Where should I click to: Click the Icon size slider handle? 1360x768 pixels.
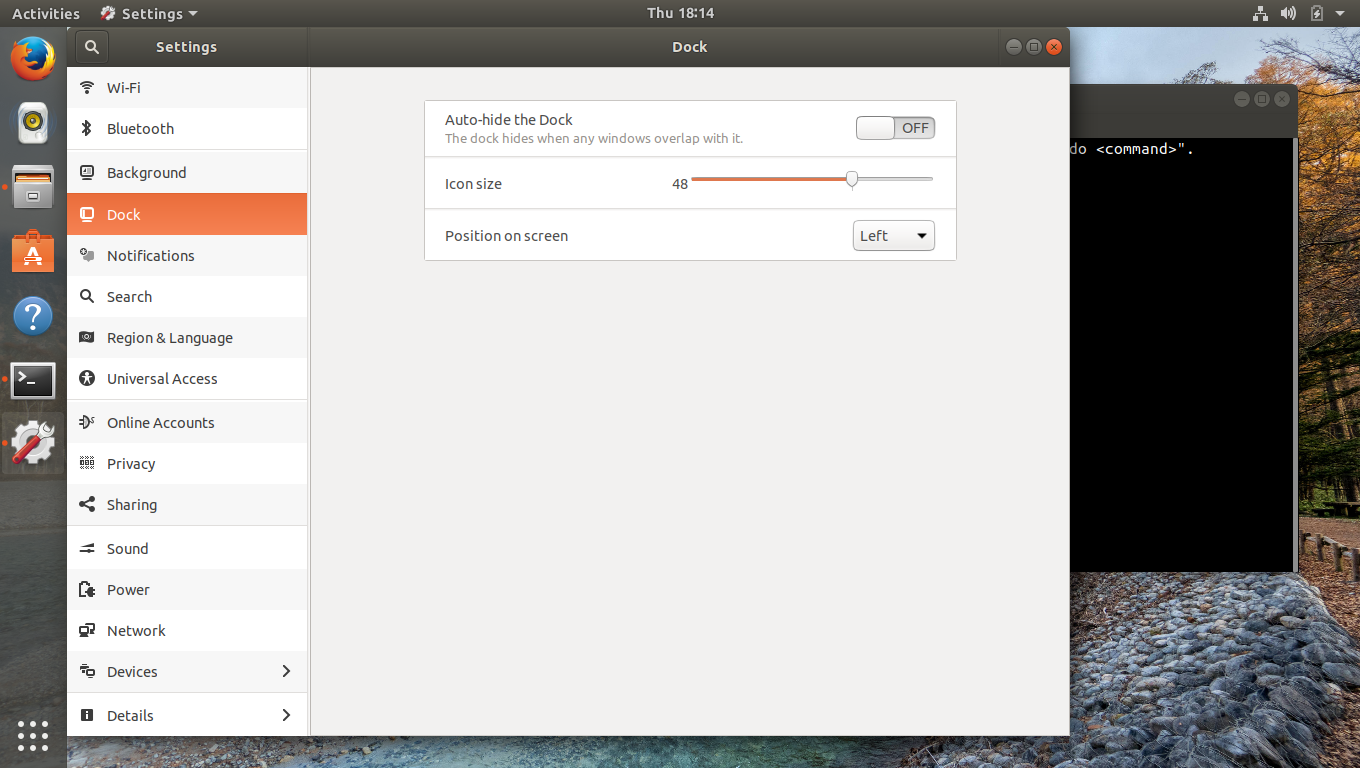(852, 179)
